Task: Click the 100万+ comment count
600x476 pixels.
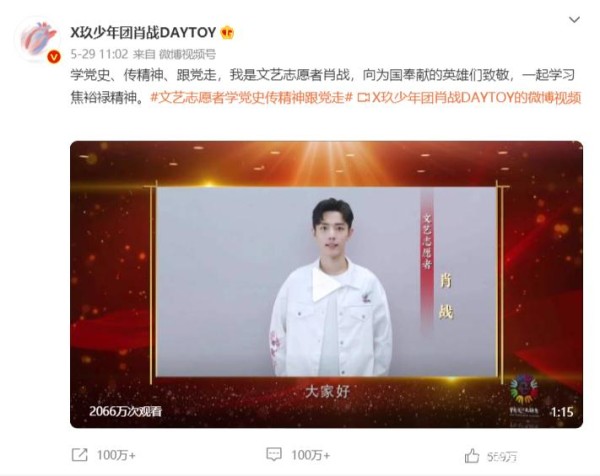Action: [310, 455]
